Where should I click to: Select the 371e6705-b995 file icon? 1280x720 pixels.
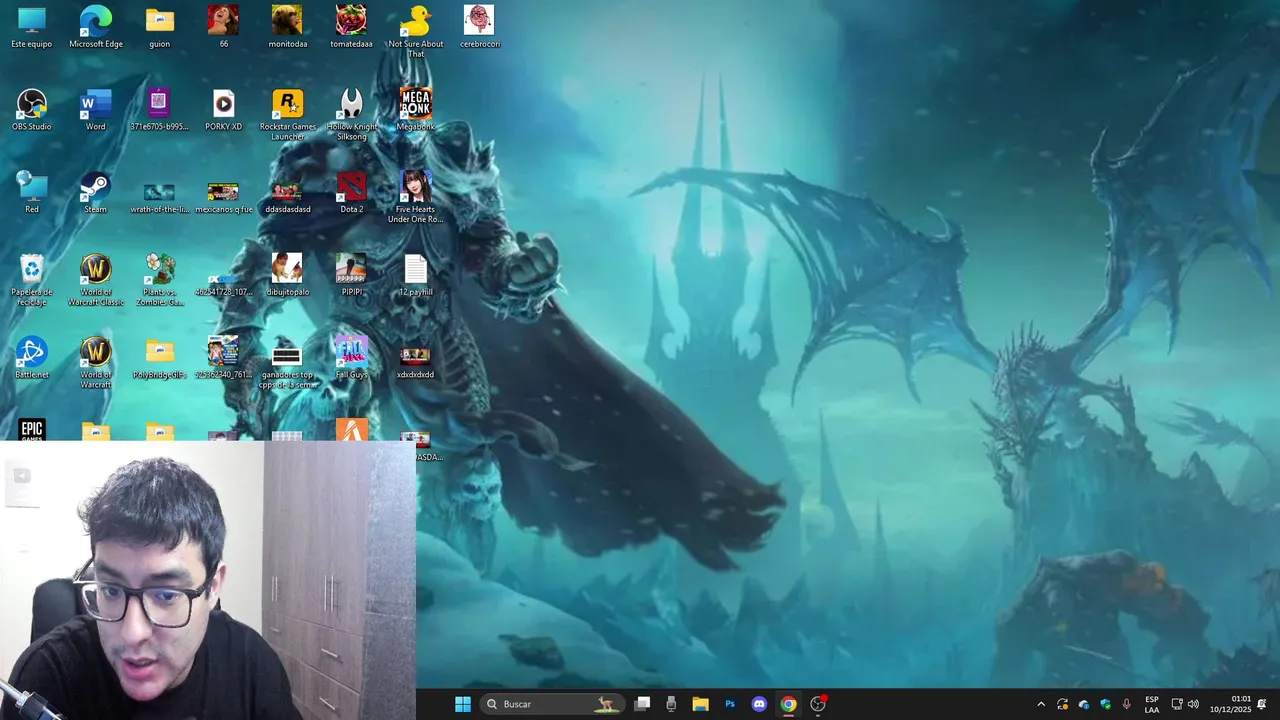point(160,110)
